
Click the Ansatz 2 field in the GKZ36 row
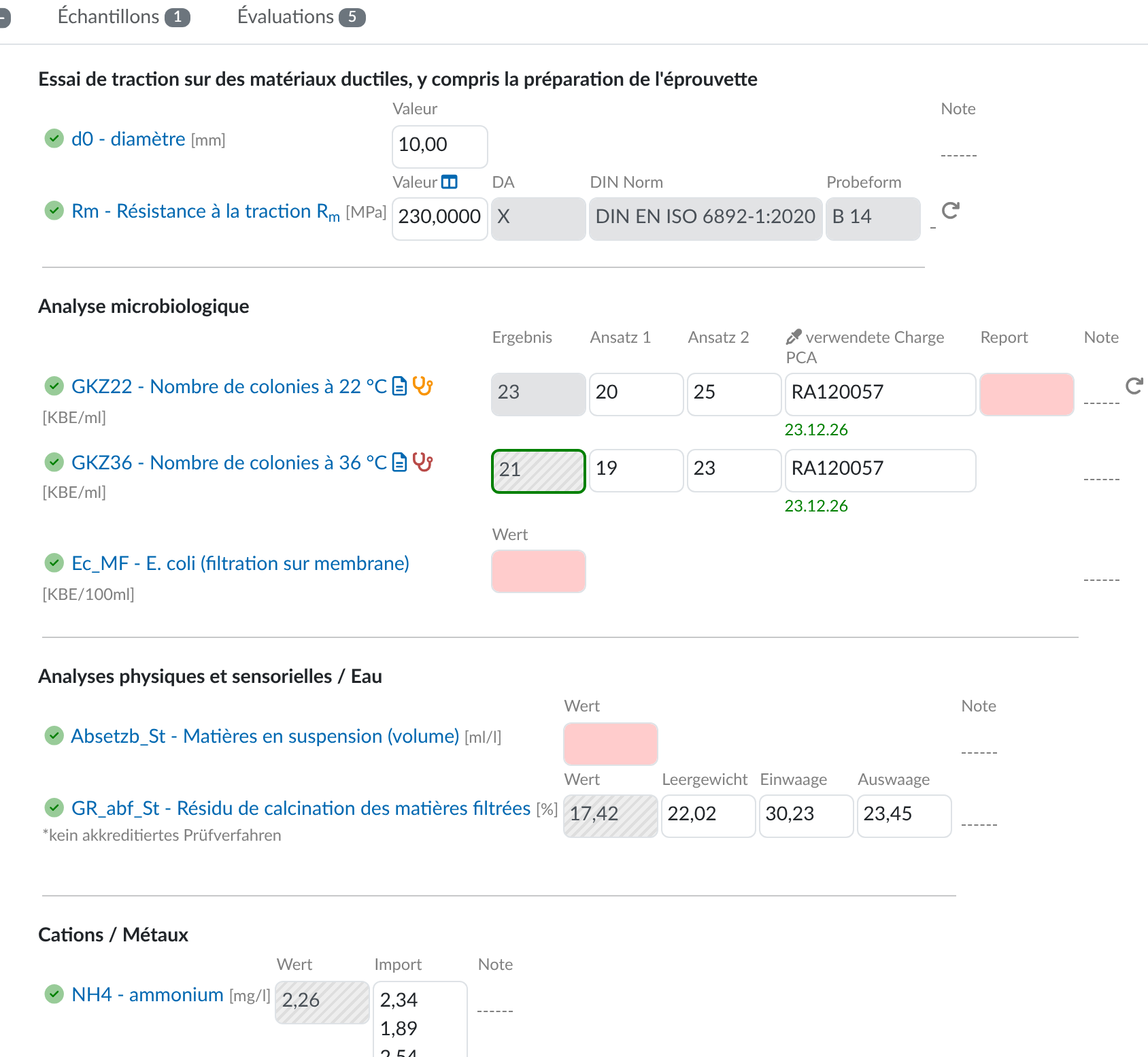(734, 470)
